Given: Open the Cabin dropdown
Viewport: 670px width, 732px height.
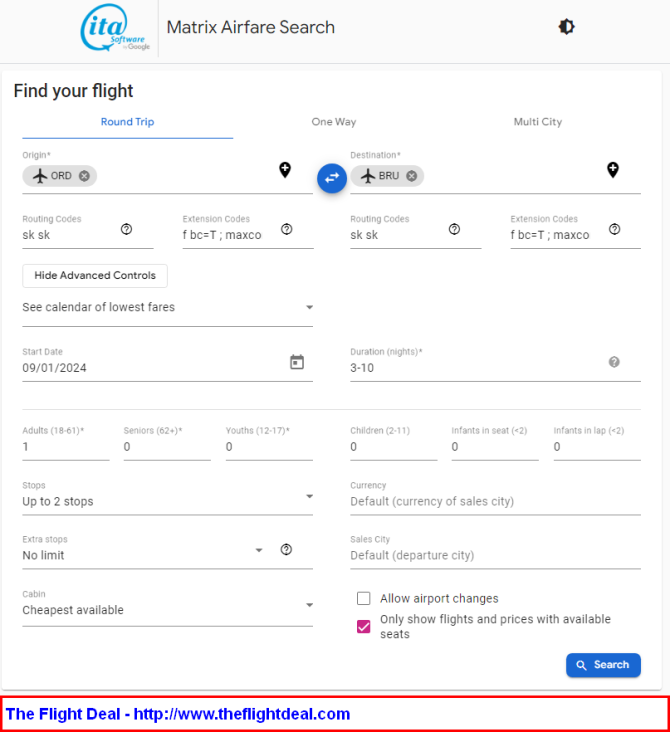Looking at the screenshot, I should (168, 610).
